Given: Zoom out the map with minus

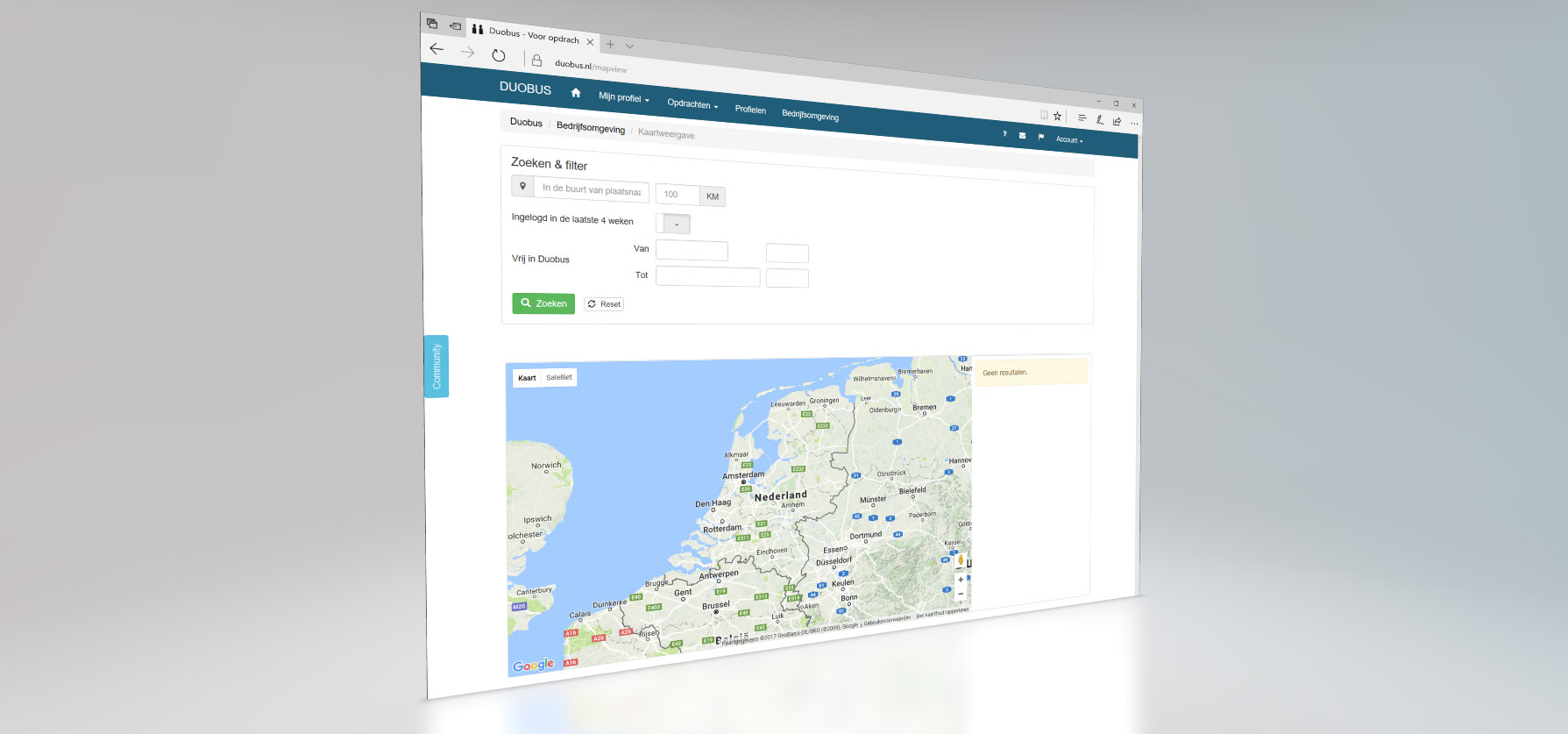Looking at the screenshot, I should [961, 594].
